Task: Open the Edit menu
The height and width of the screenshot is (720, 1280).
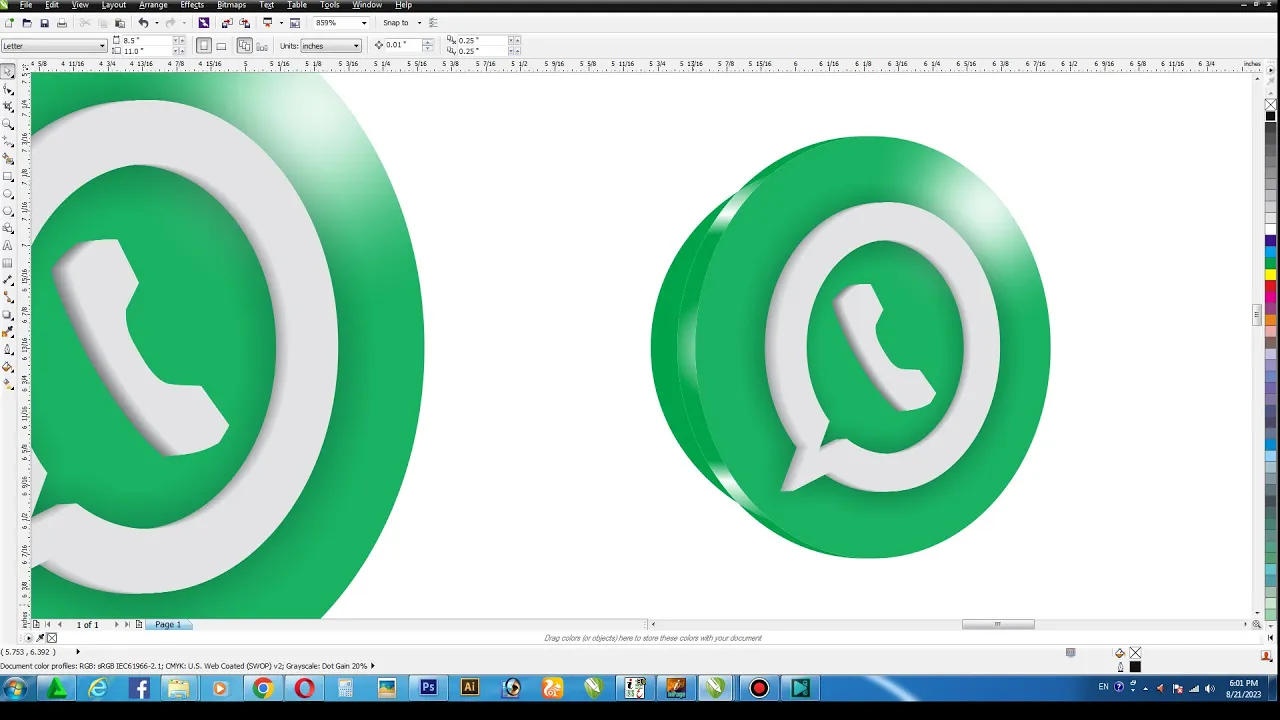Action: tap(51, 5)
